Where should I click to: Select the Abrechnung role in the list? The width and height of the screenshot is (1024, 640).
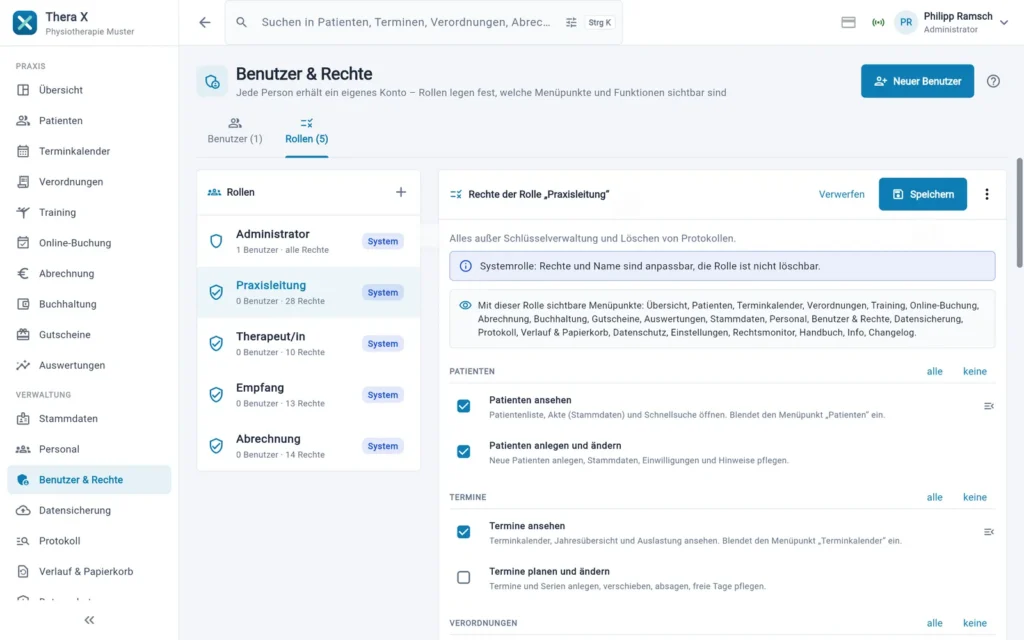(x=308, y=446)
